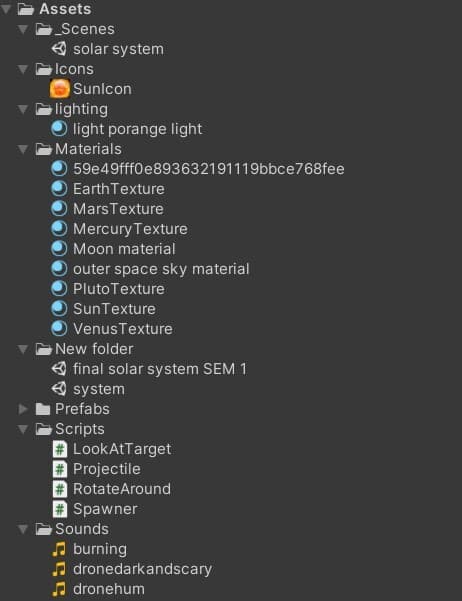462x601 pixels.
Task: Select the solar system scene name
Action: click(x=118, y=49)
